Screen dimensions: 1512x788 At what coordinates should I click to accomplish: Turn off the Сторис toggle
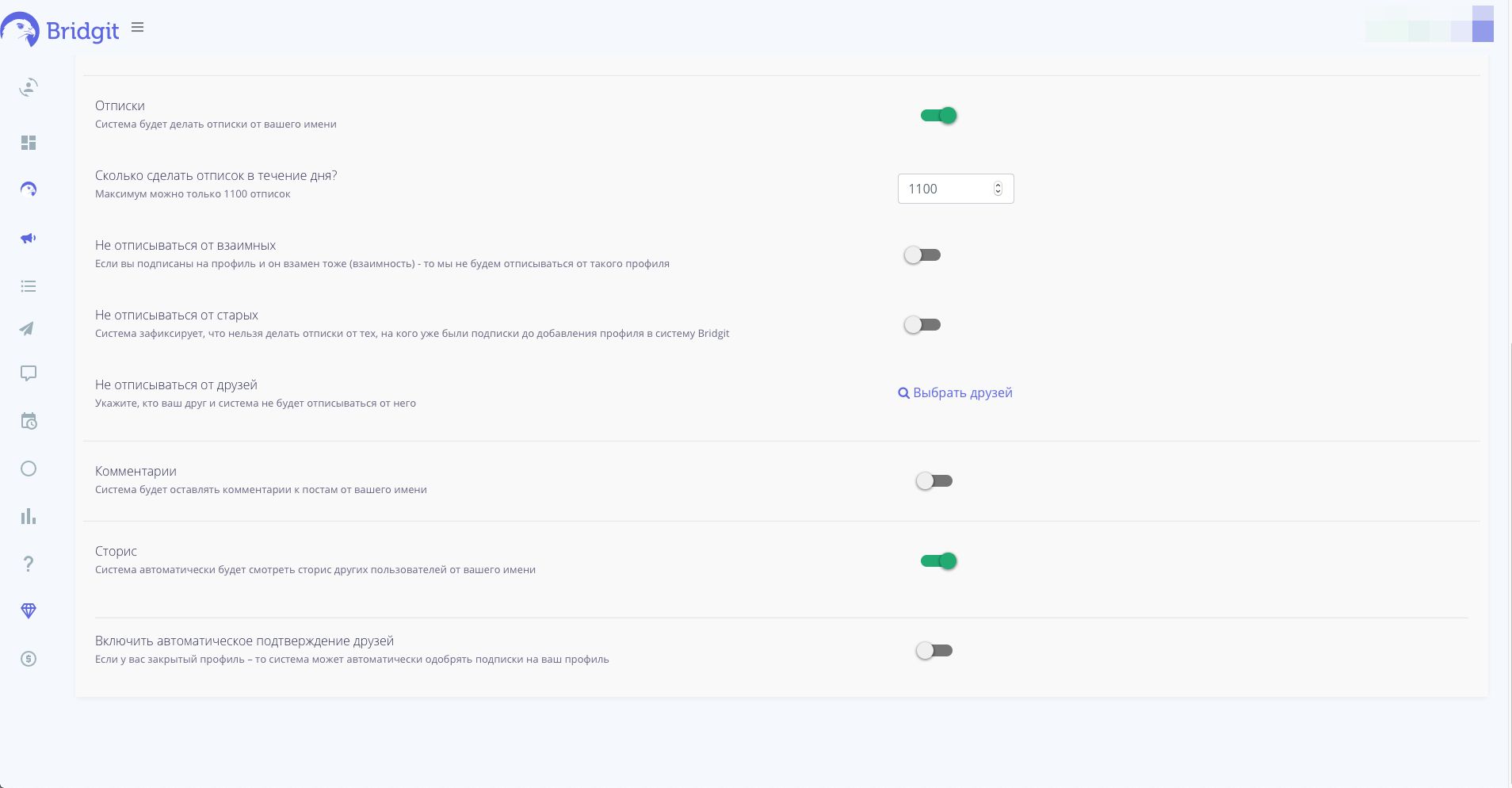pos(938,561)
